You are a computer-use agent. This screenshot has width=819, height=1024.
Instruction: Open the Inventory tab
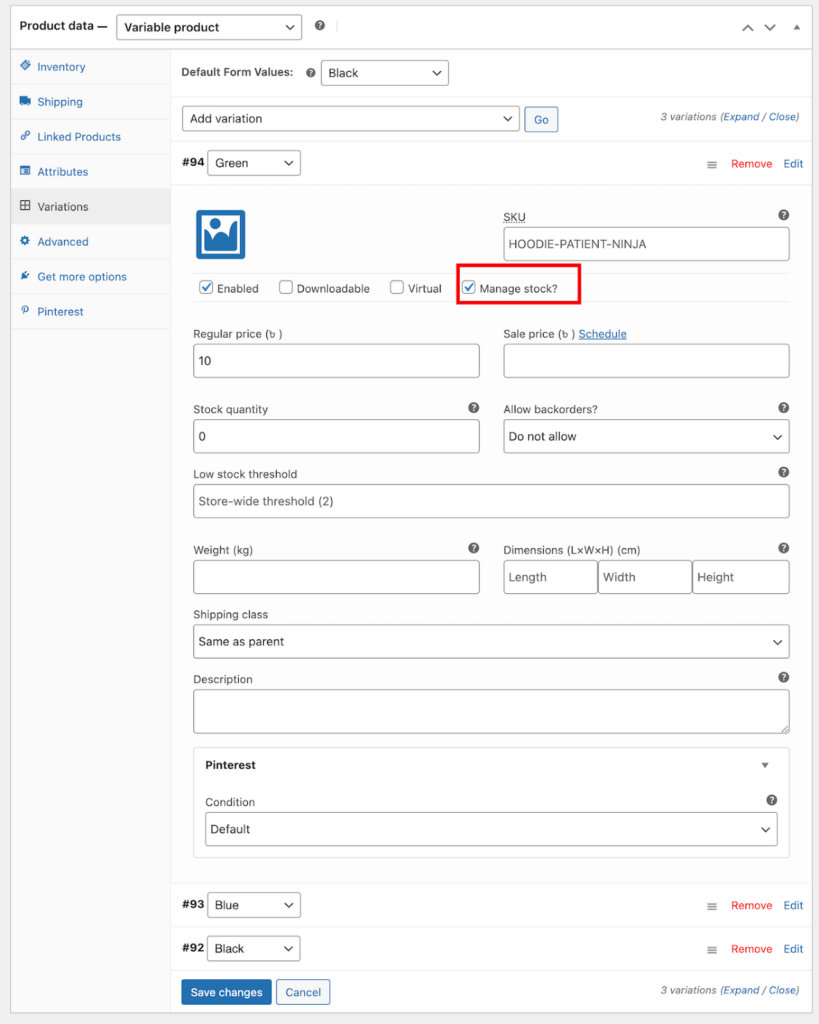click(x=91, y=67)
